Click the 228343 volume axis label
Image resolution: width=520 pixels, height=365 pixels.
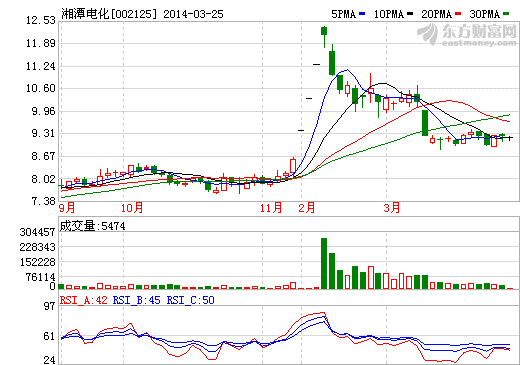click(37, 247)
